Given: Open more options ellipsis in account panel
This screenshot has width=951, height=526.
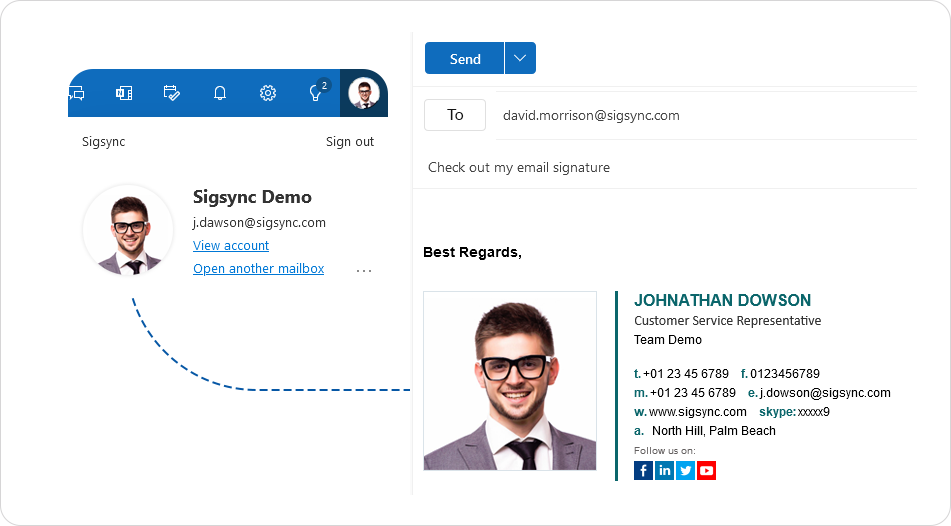Looking at the screenshot, I should pyautogui.click(x=364, y=270).
